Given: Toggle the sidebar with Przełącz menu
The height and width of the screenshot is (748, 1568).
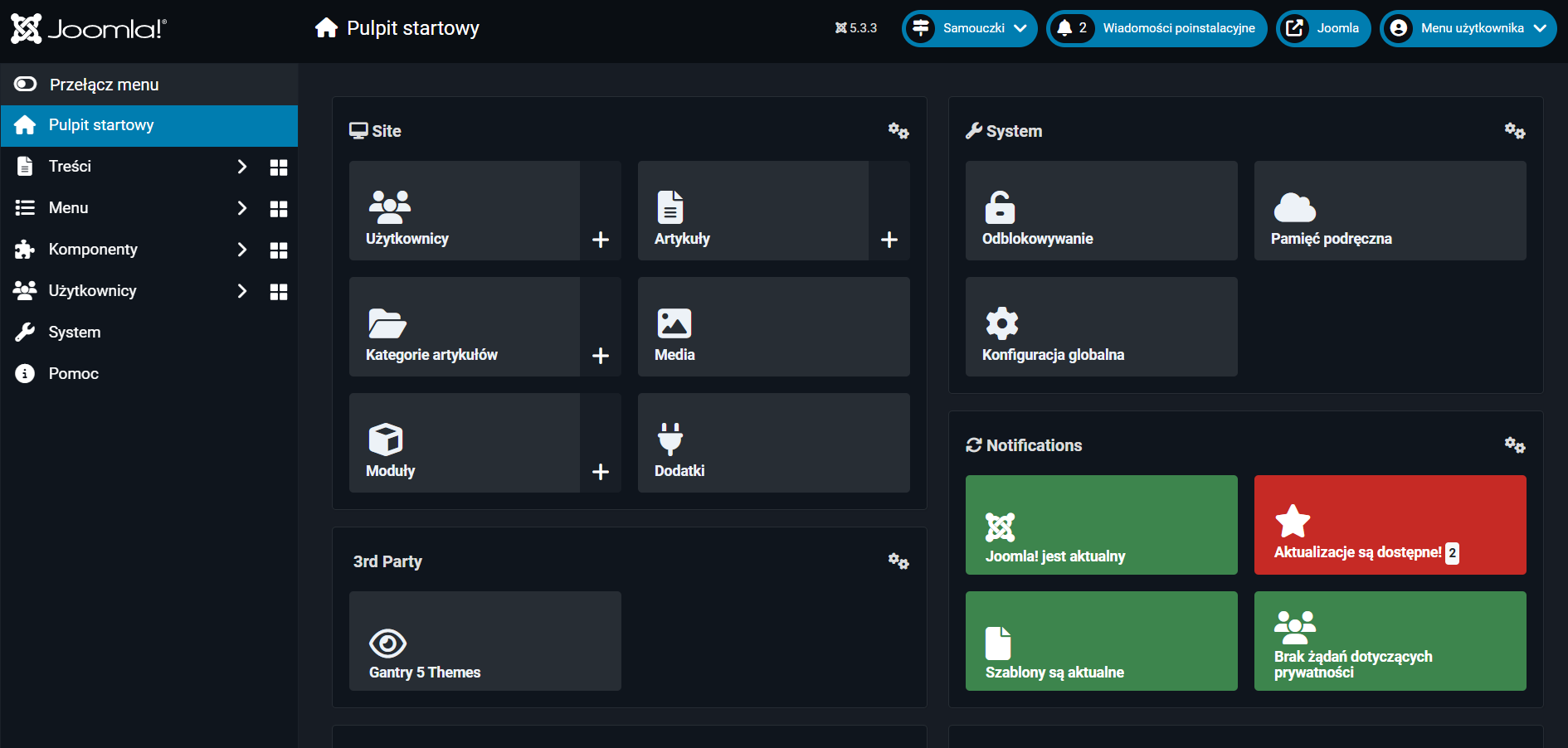Looking at the screenshot, I should click(104, 85).
